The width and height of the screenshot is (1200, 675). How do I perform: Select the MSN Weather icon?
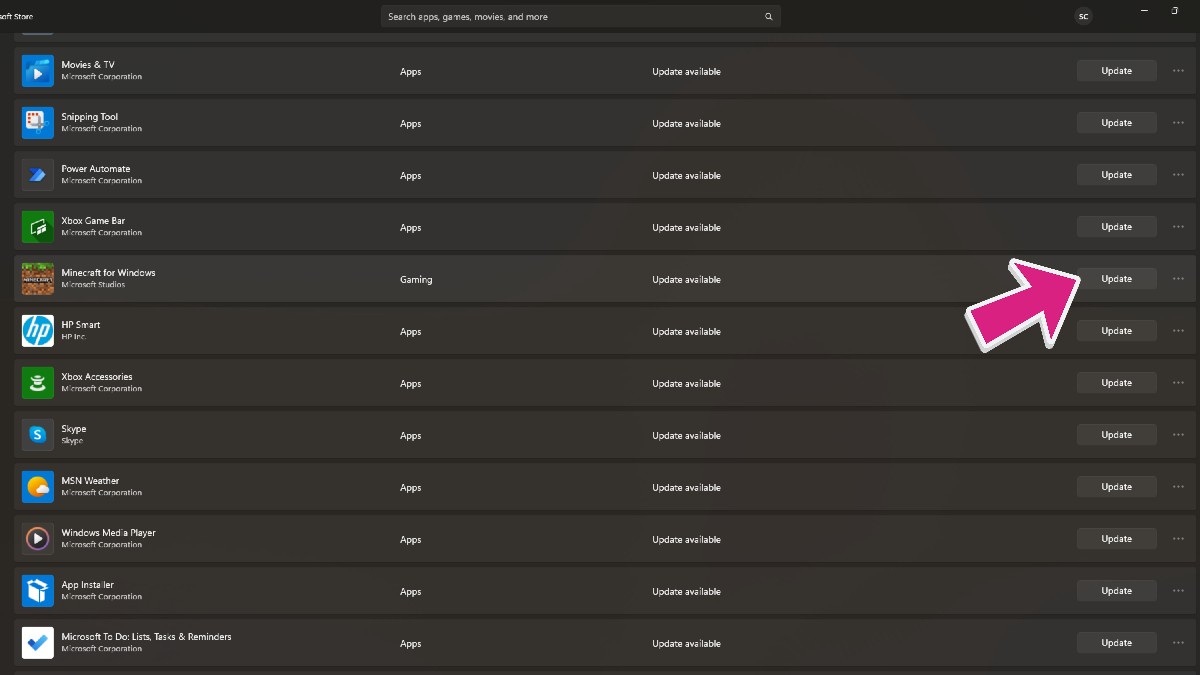(x=38, y=487)
